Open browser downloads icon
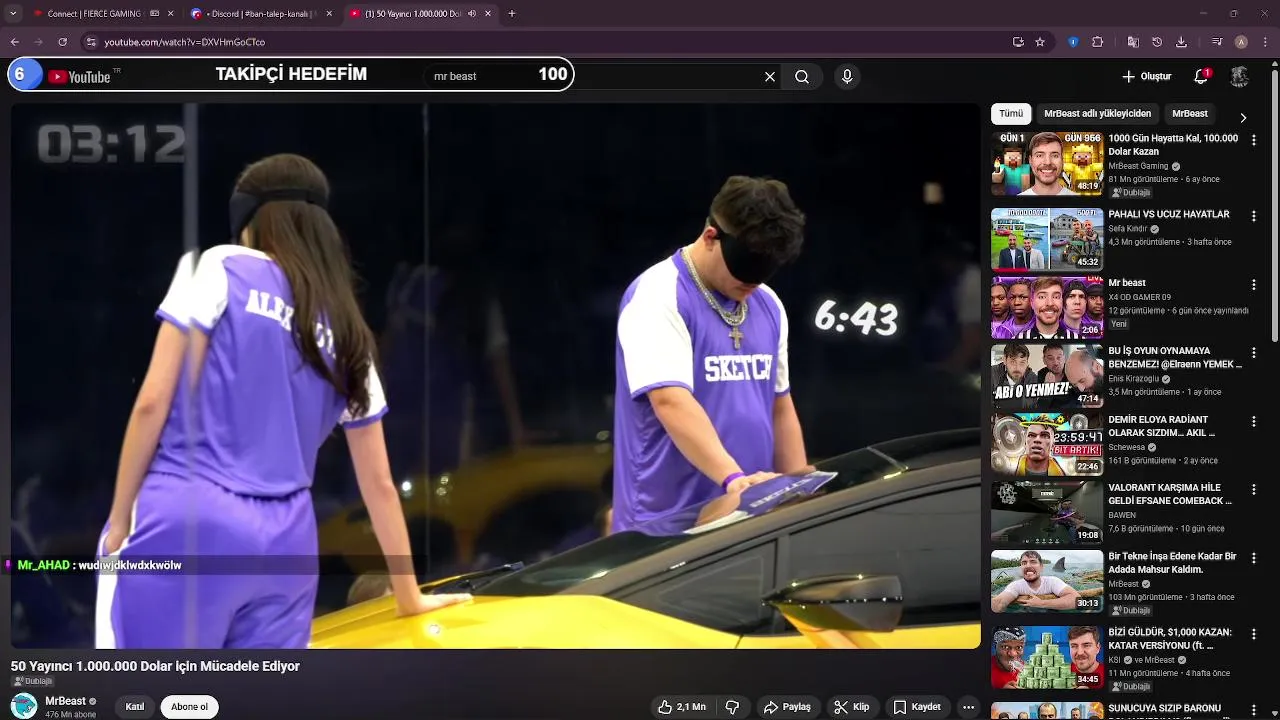This screenshot has height=720, width=1280. [1181, 42]
